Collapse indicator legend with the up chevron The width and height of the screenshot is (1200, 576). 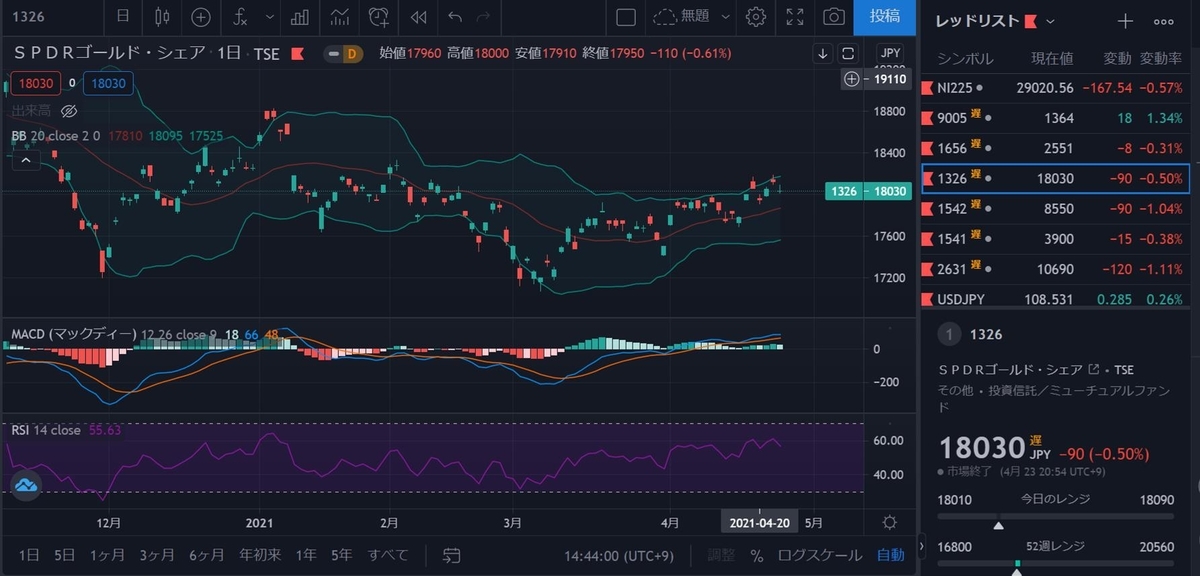point(26,158)
